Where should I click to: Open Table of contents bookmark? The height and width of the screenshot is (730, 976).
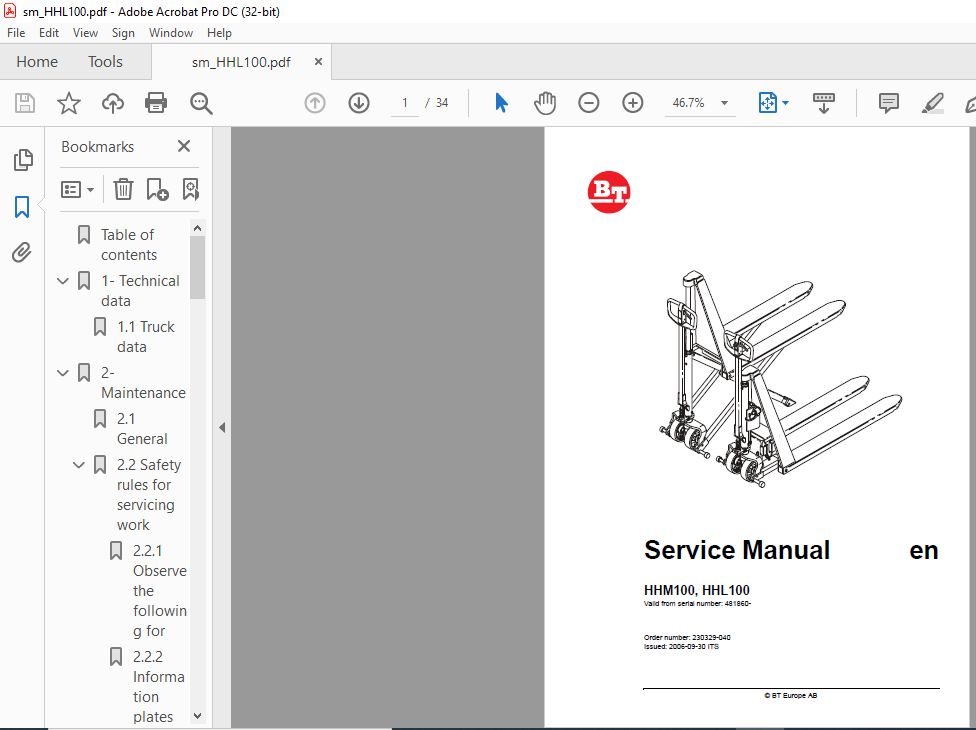129,245
